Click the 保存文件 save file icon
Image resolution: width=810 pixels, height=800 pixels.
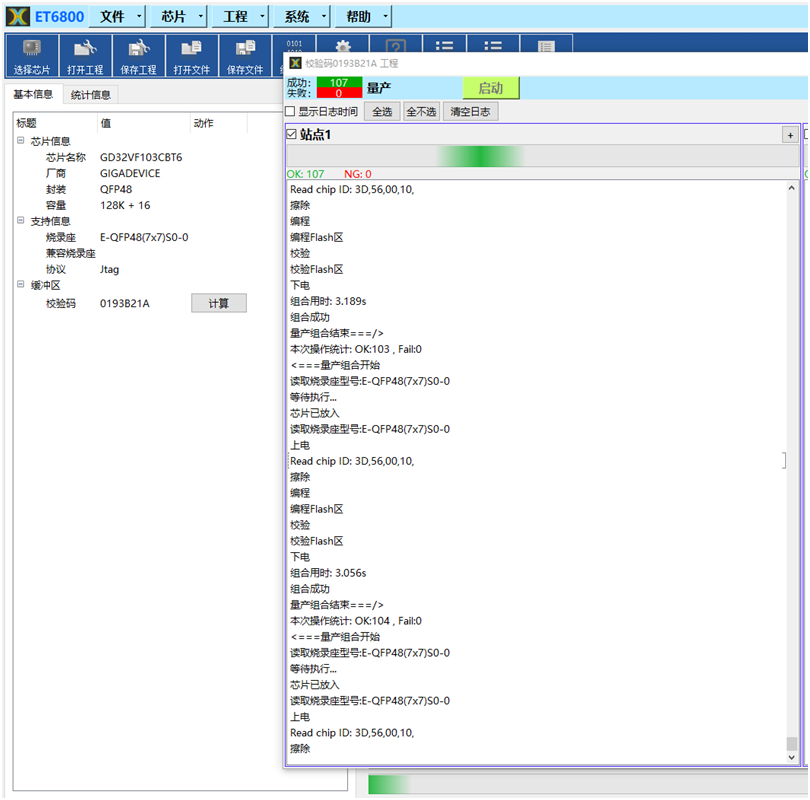point(244,57)
